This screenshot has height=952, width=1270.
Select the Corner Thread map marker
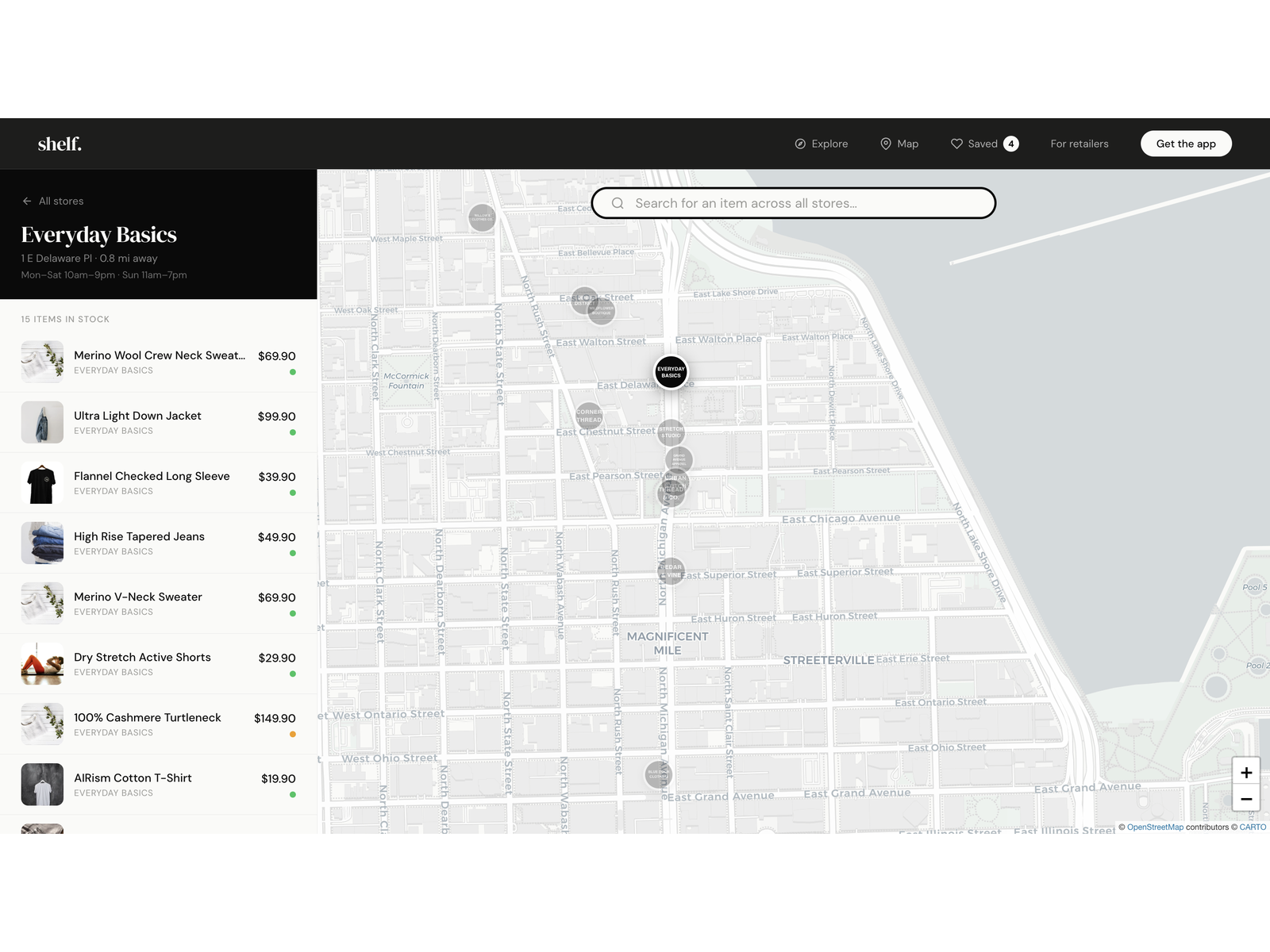coord(589,416)
